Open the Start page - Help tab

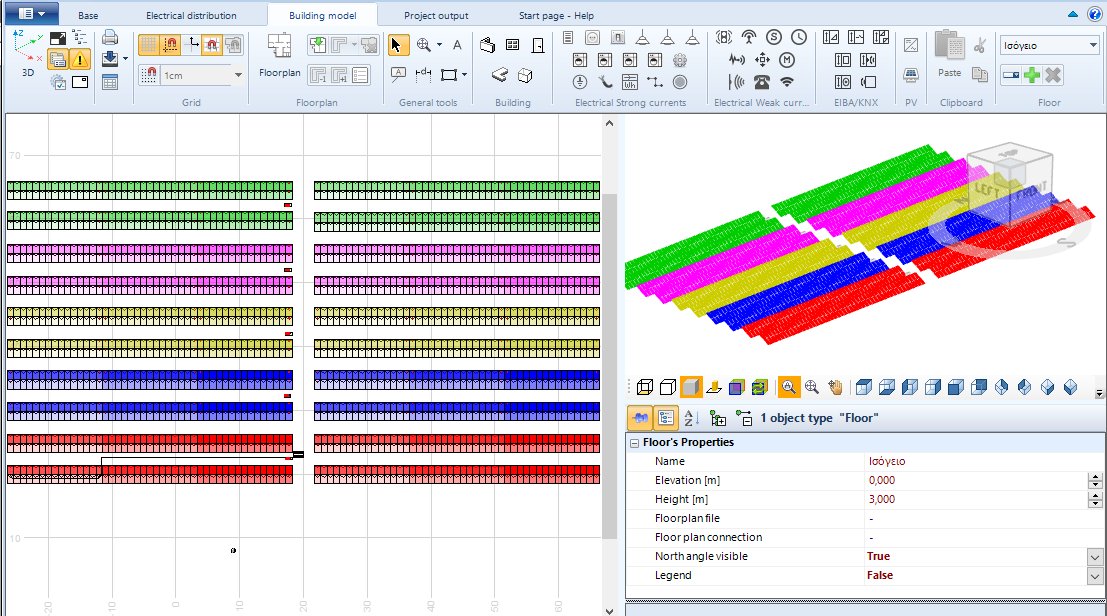[556, 16]
